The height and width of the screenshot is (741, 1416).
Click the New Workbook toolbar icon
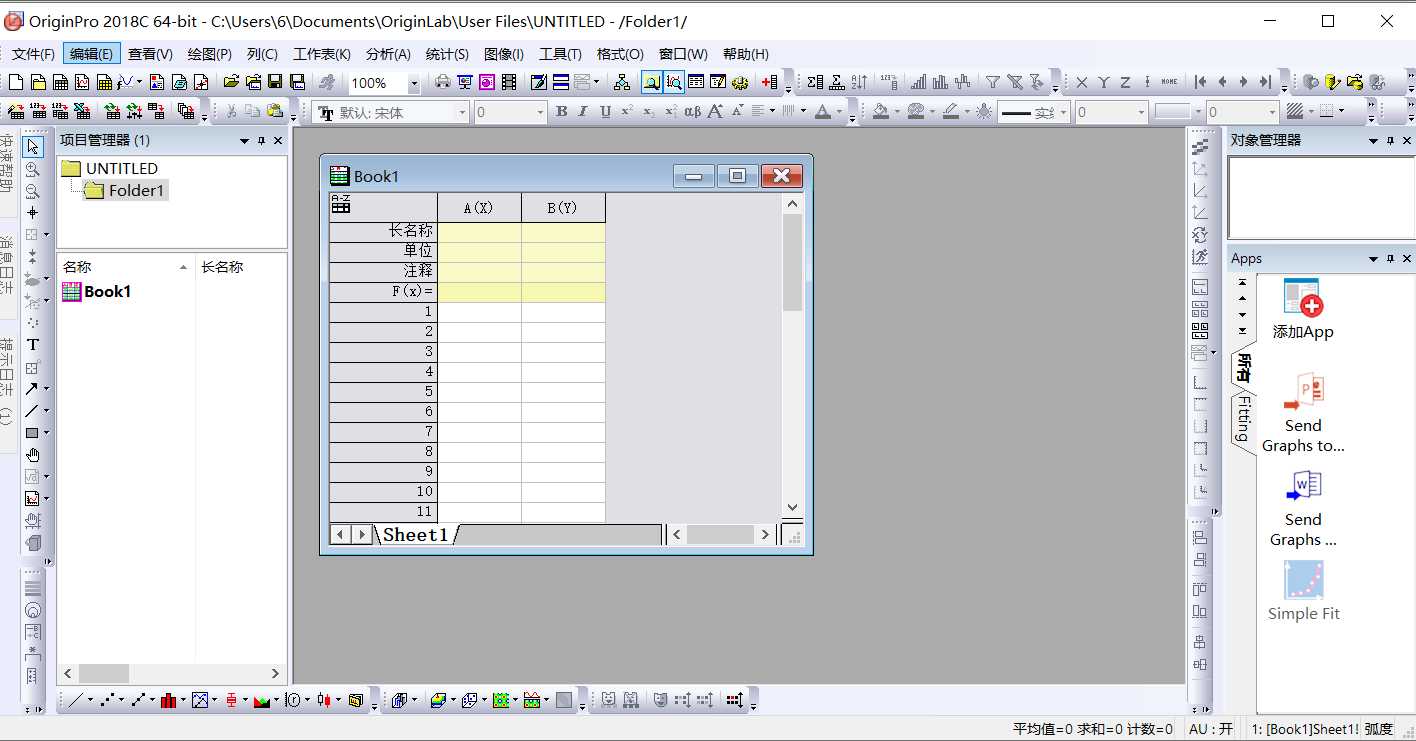pos(60,82)
